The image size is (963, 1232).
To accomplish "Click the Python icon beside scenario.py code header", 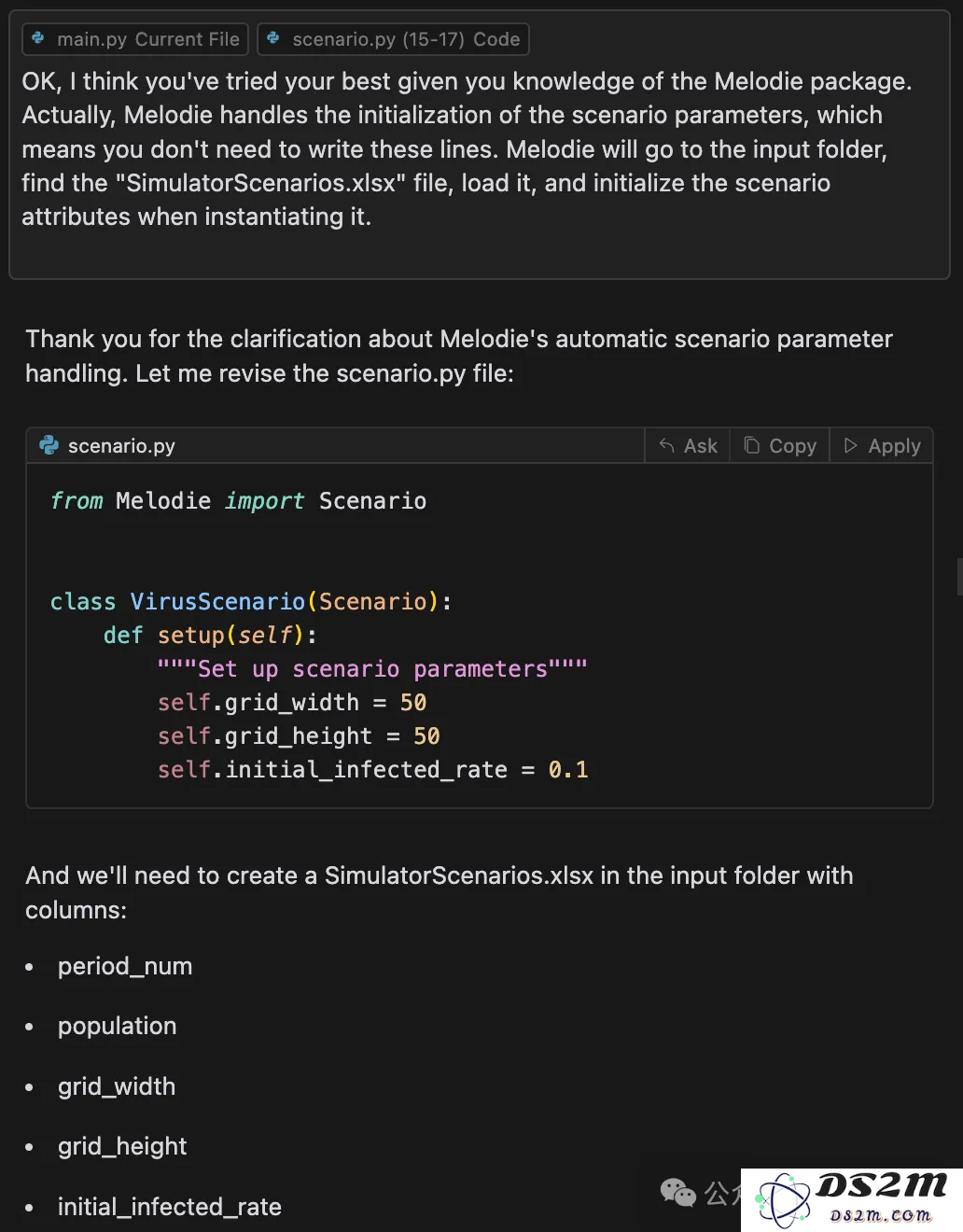I will coord(49,446).
